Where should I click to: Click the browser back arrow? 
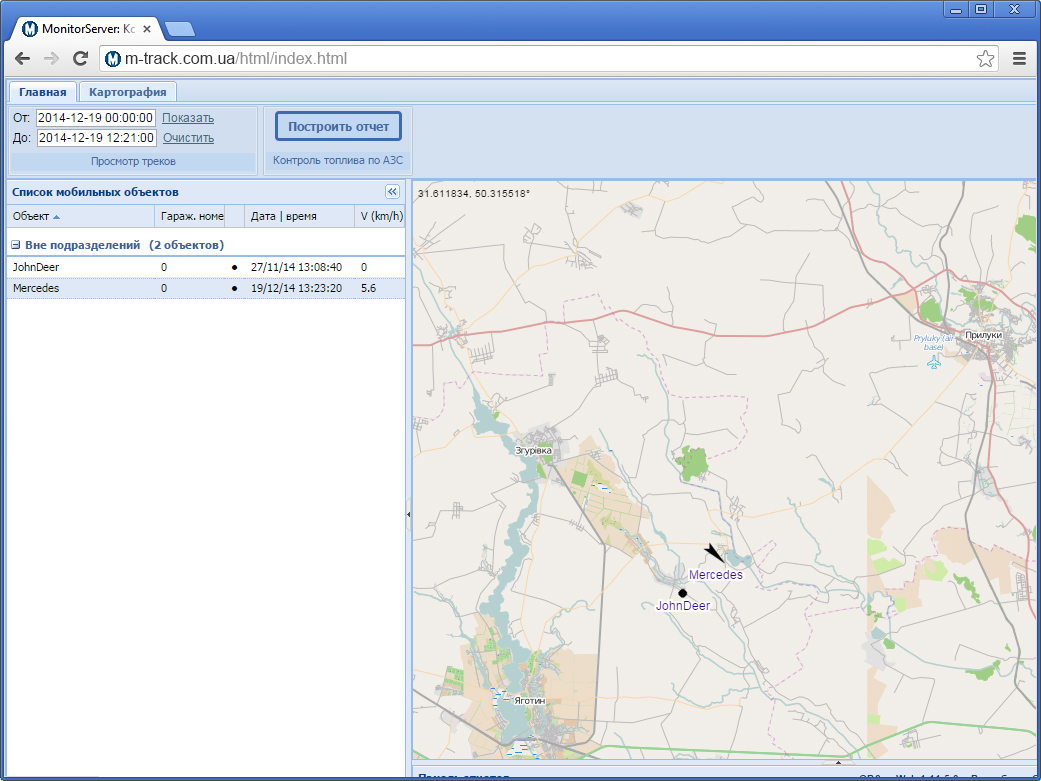[x=22, y=58]
